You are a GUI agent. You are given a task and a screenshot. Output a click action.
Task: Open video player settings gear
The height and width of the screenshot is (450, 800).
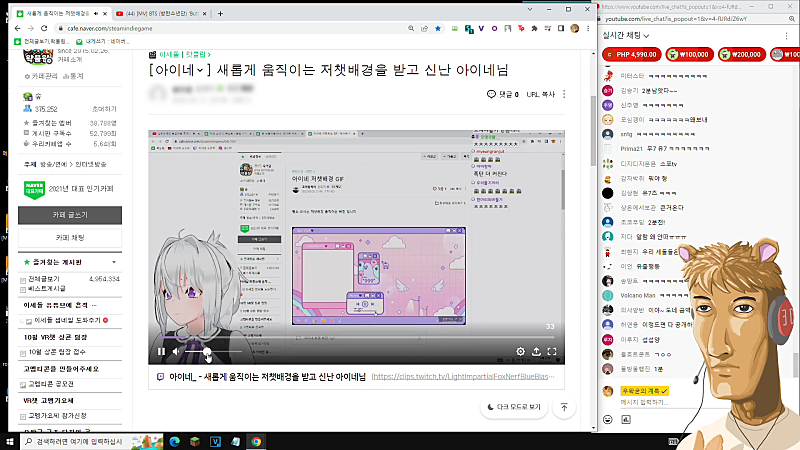pos(520,351)
